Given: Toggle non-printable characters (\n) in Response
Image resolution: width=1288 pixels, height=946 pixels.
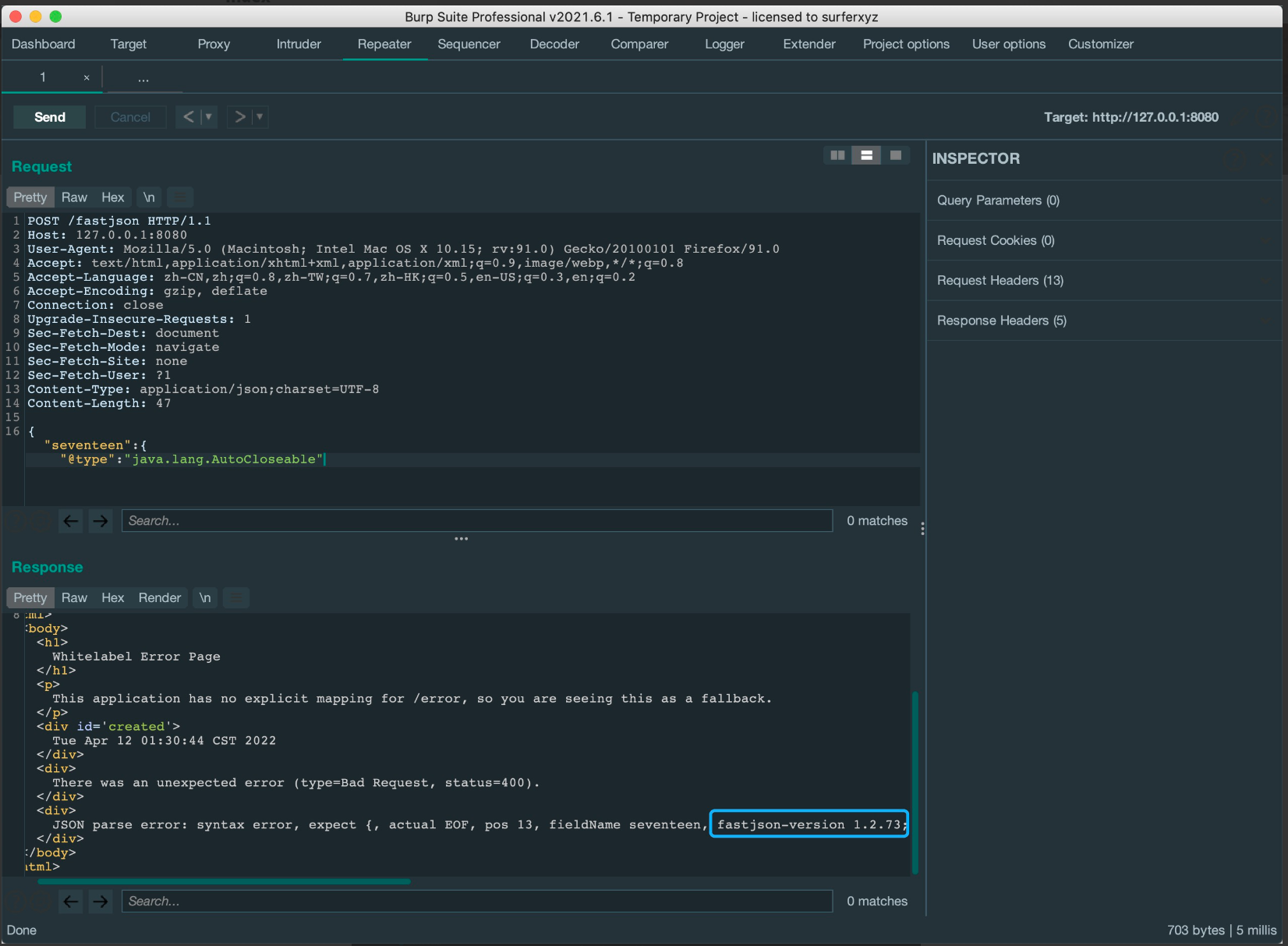Looking at the screenshot, I should 205,597.
